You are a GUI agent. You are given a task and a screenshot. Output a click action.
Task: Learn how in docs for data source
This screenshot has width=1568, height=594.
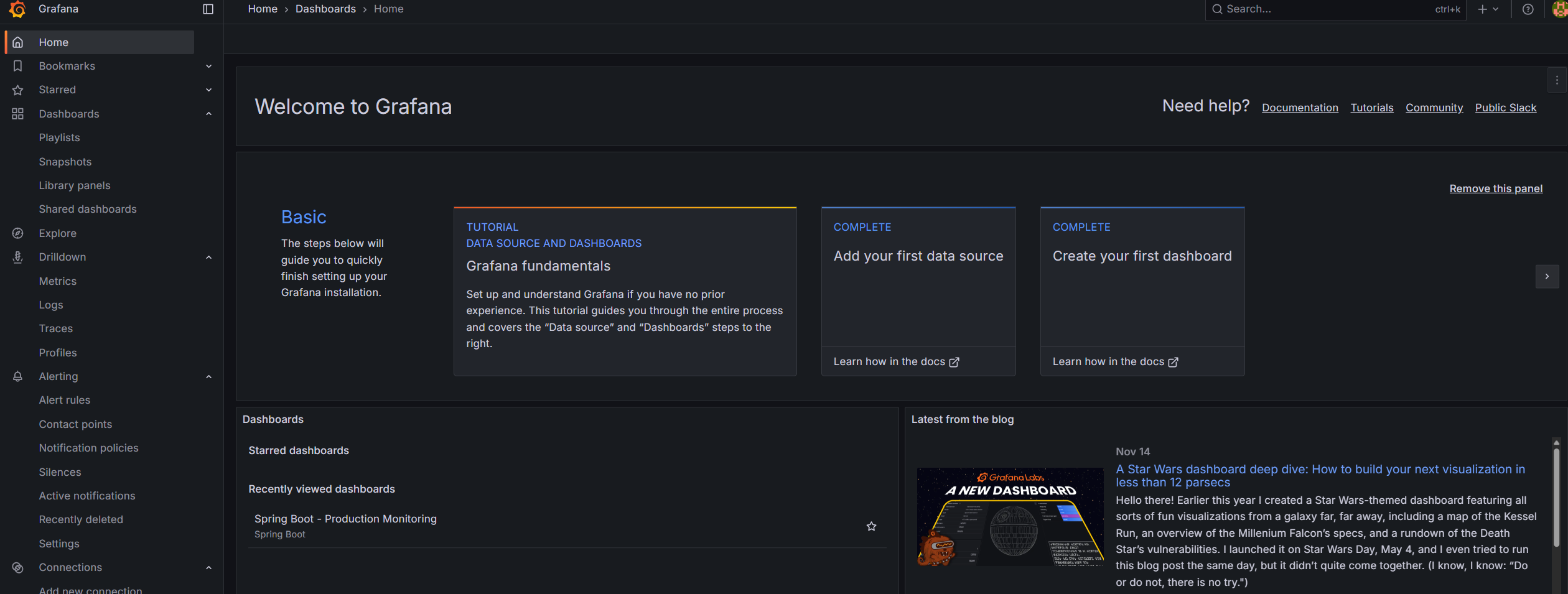click(896, 362)
